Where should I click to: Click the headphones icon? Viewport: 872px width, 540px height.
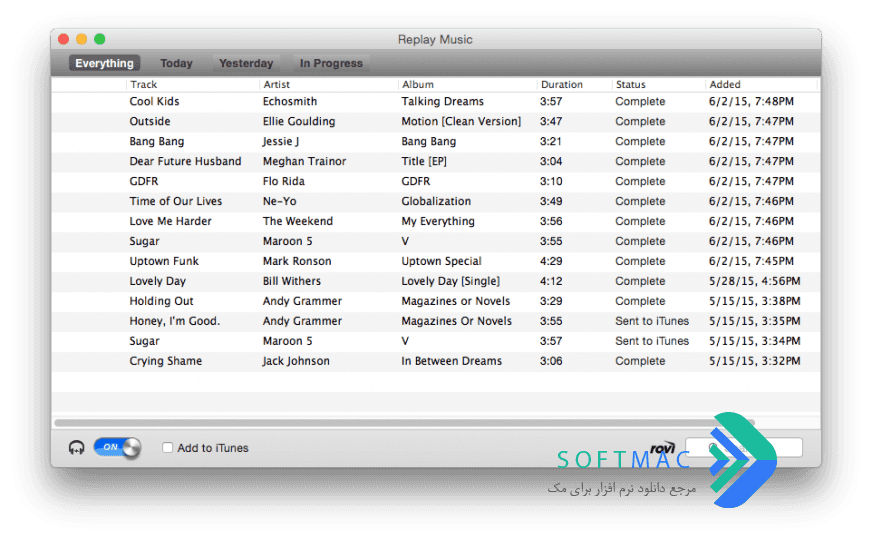[x=76, y=448]
